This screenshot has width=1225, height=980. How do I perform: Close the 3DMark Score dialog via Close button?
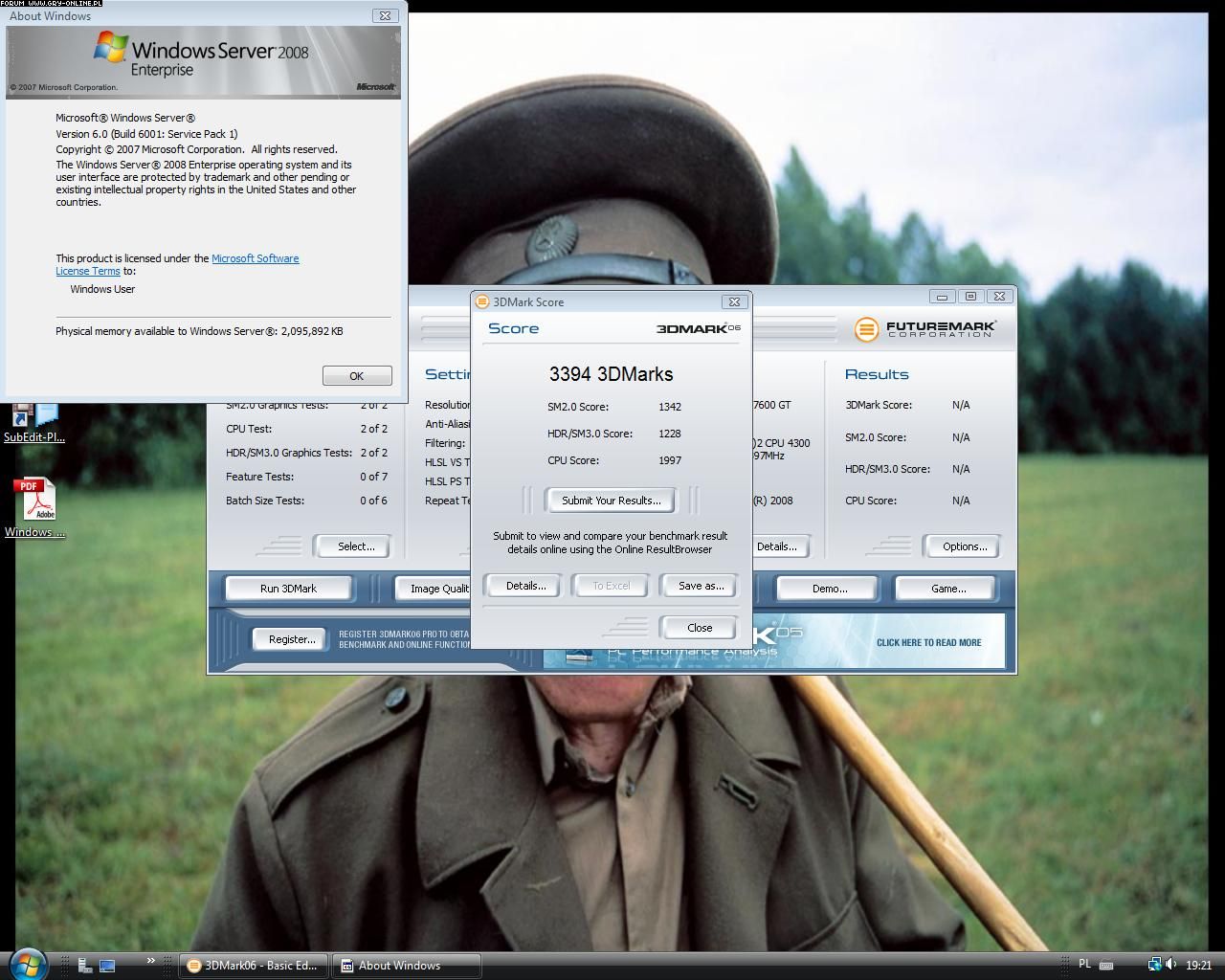click(x=699, y=628)
